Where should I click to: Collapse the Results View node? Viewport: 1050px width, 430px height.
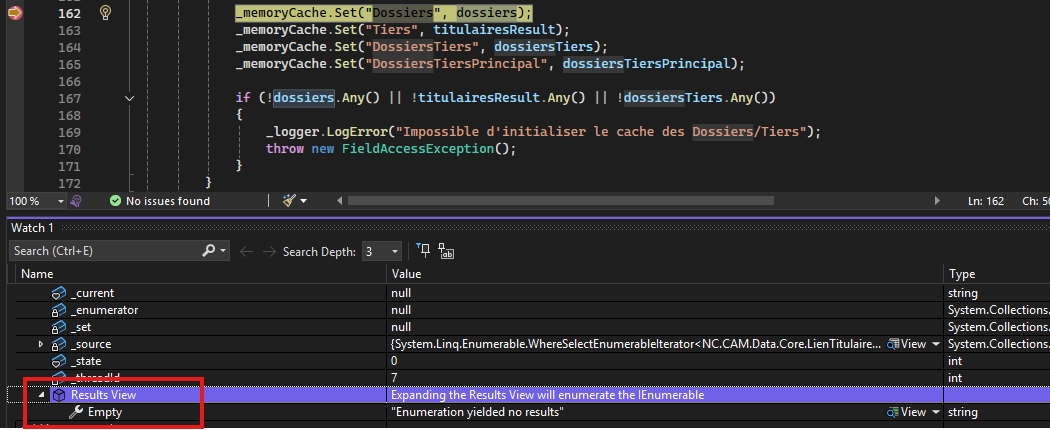click(41, 395)
